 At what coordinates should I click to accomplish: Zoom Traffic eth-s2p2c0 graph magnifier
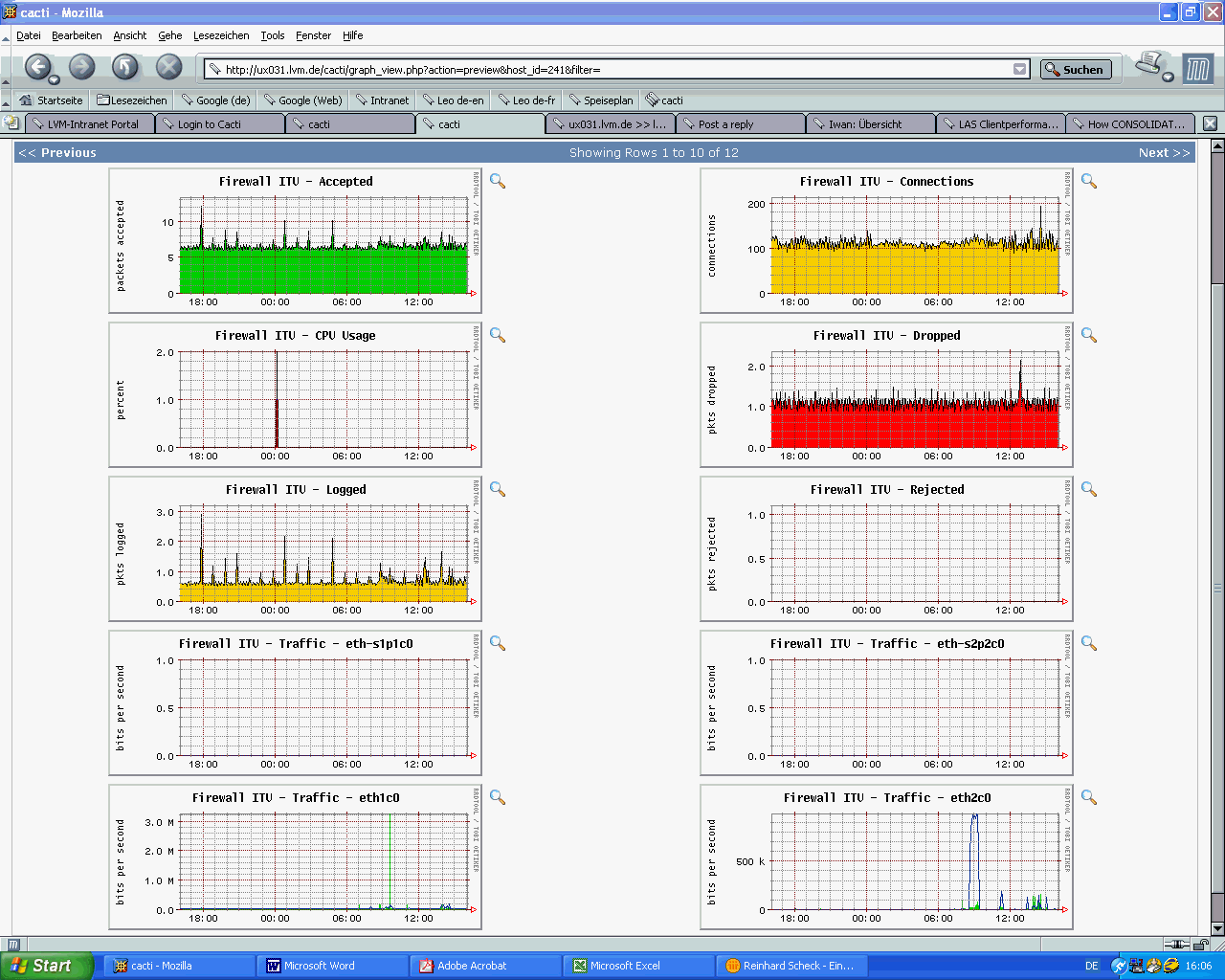1089,643
